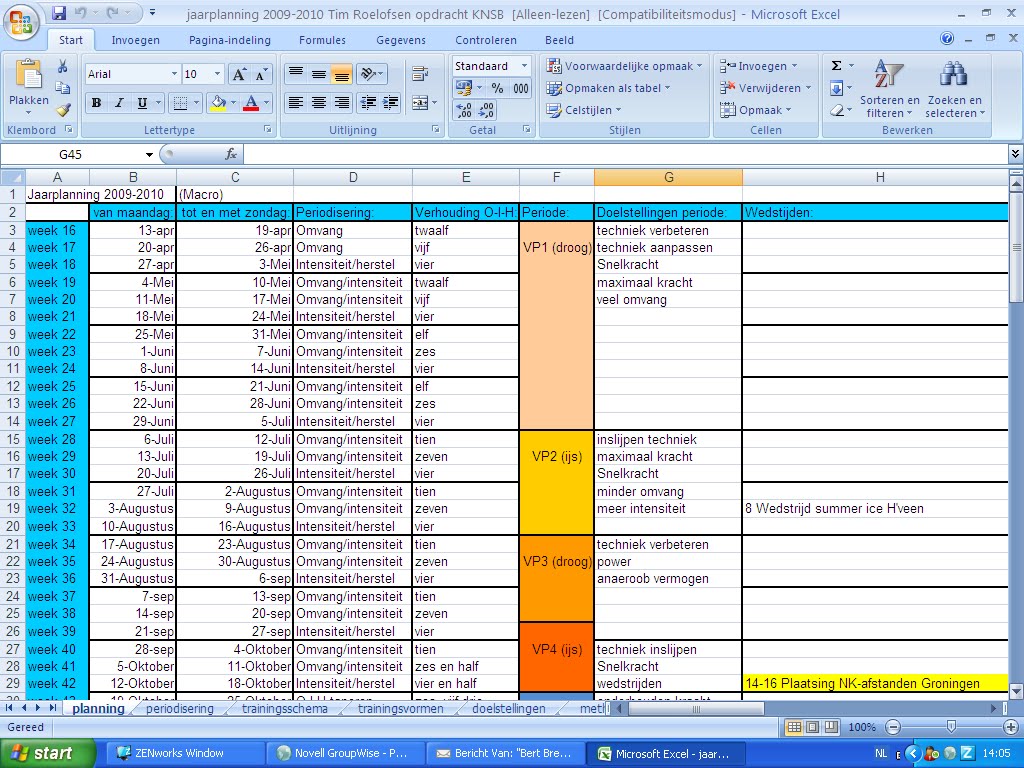Expand Celstijlen menu

584,110
